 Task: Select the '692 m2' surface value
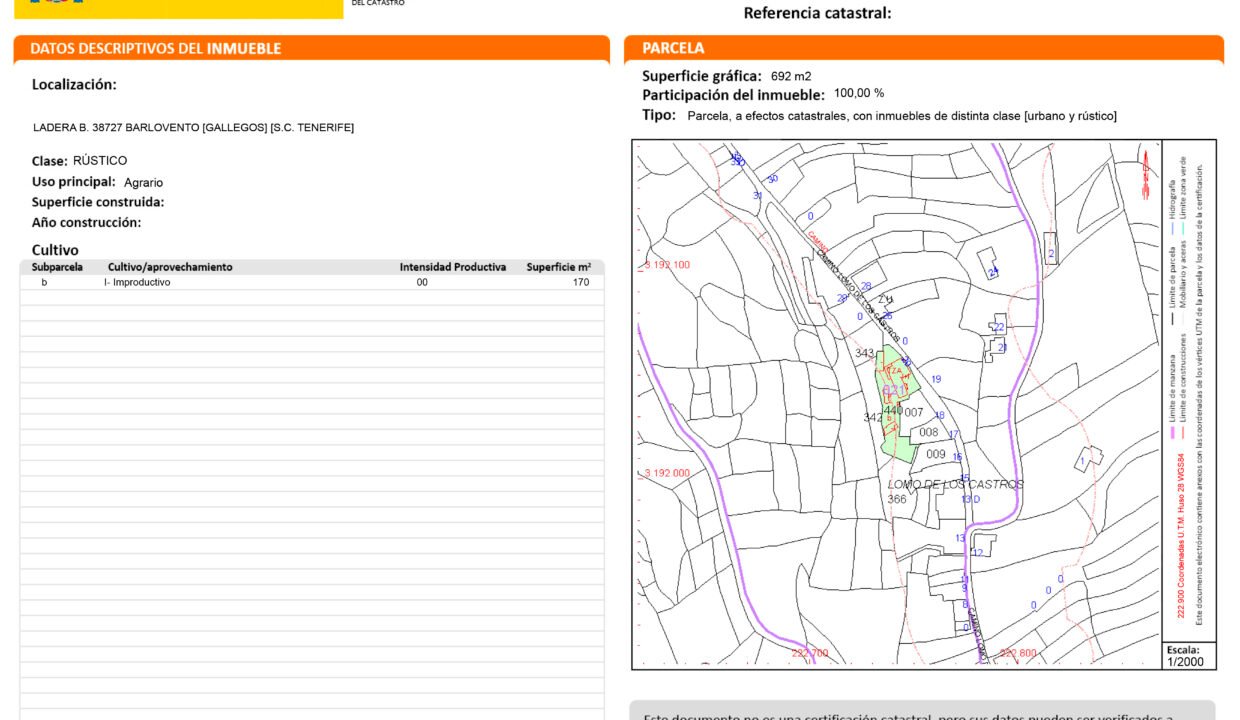click(791, 76)
